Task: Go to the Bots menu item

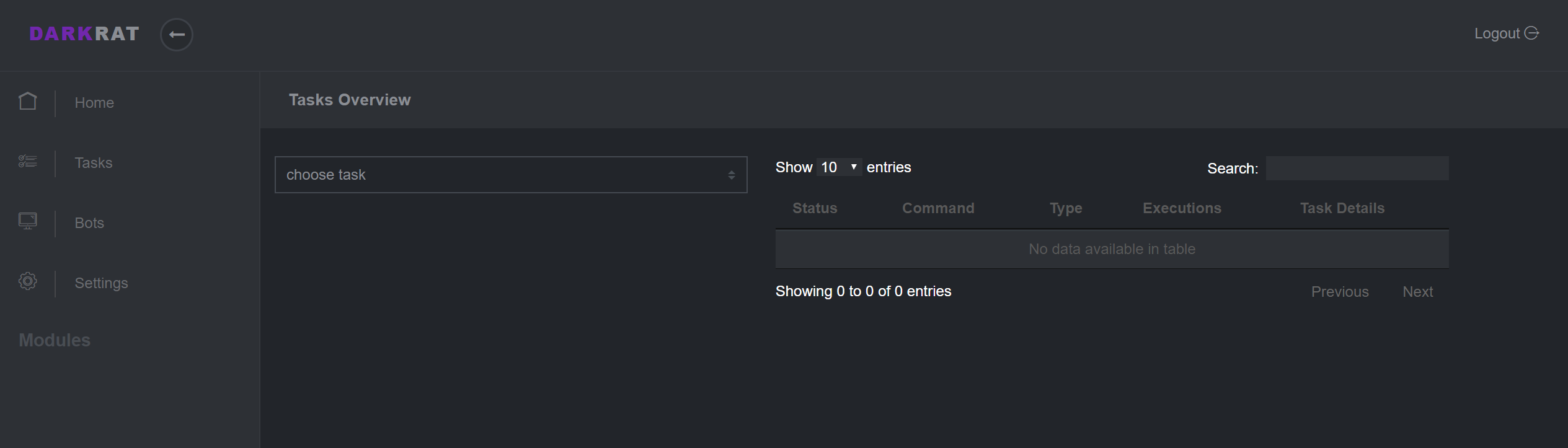Action: click(x=89, y=223)
